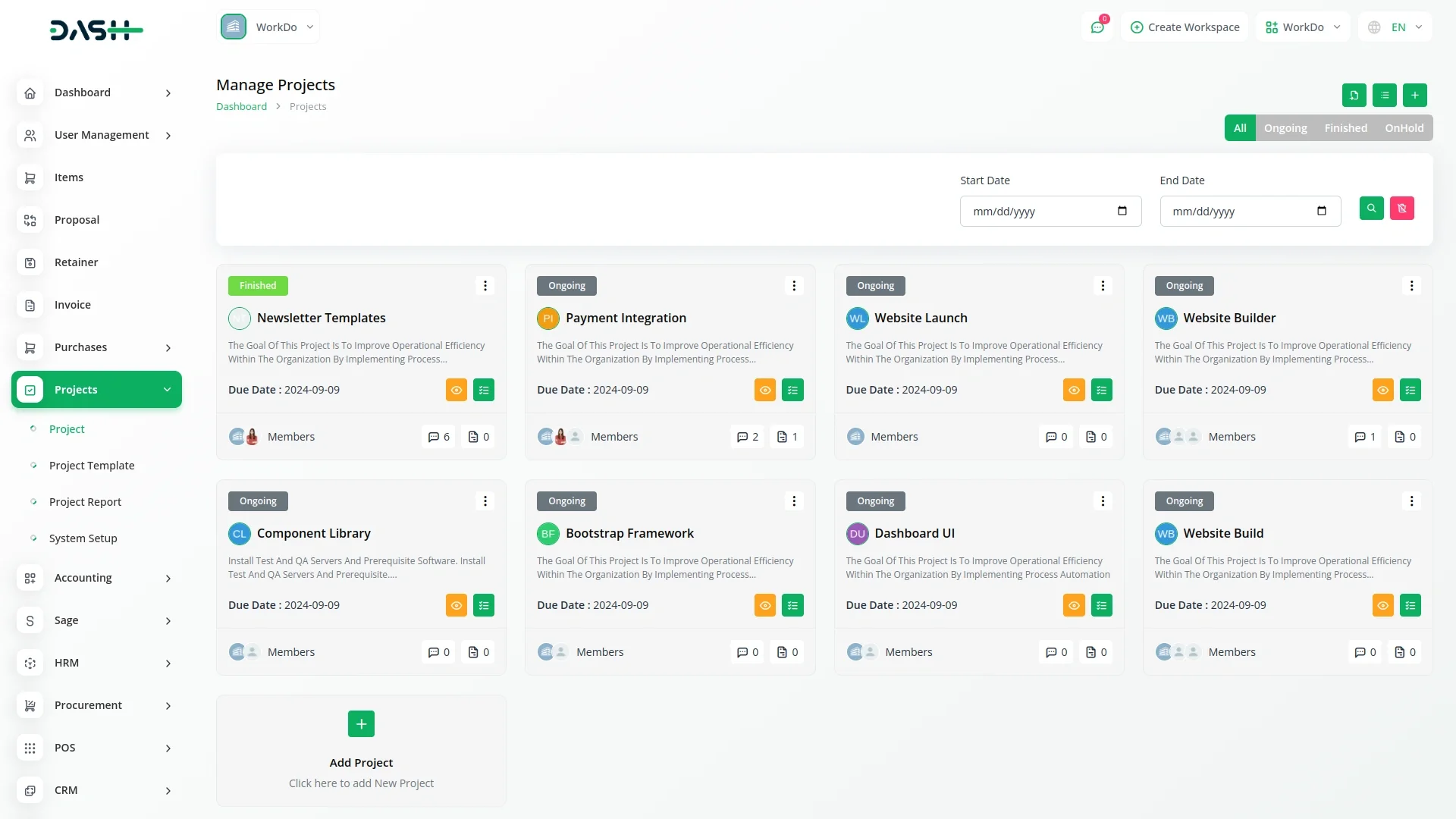The height and width of the screenshot is (819, 1456).
Task: Select the Ongoing filter tab
Action: 1285,128
